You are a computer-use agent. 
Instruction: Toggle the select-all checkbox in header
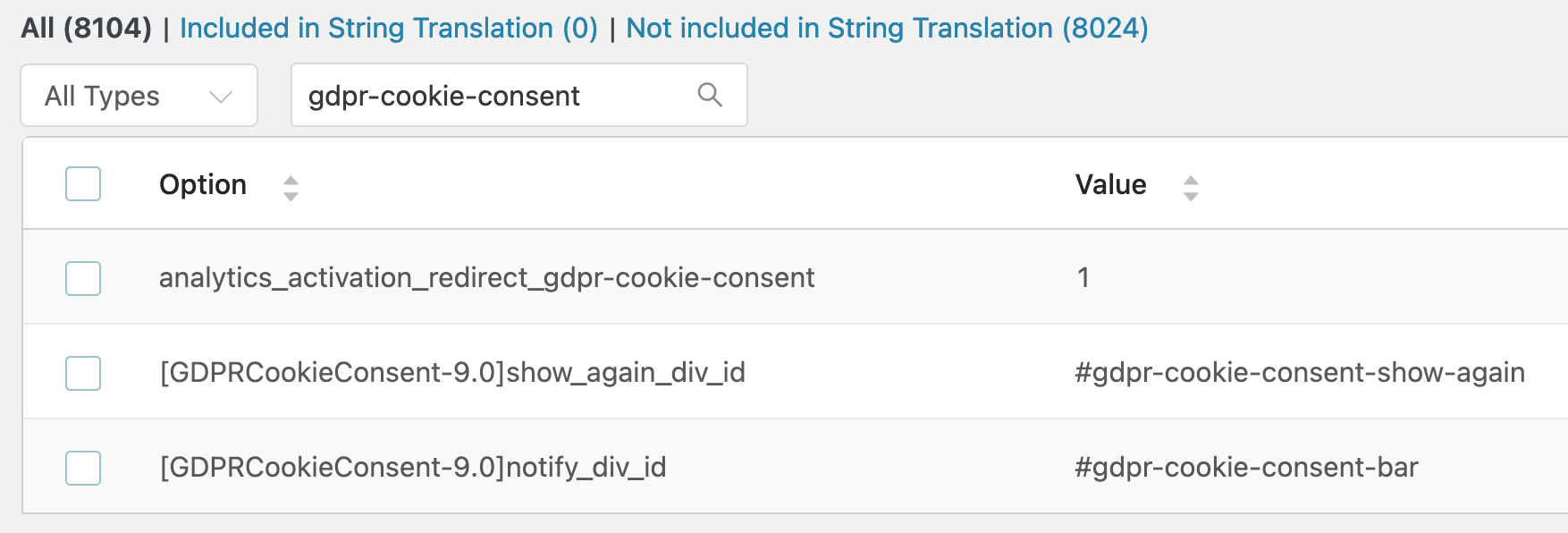tap(83, 184)
